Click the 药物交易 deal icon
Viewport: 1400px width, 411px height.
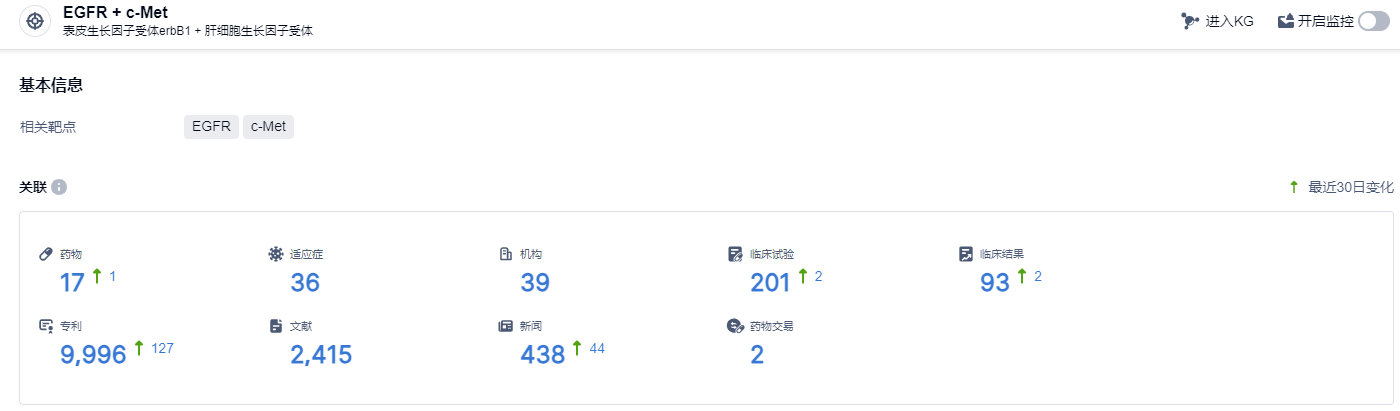736,326
